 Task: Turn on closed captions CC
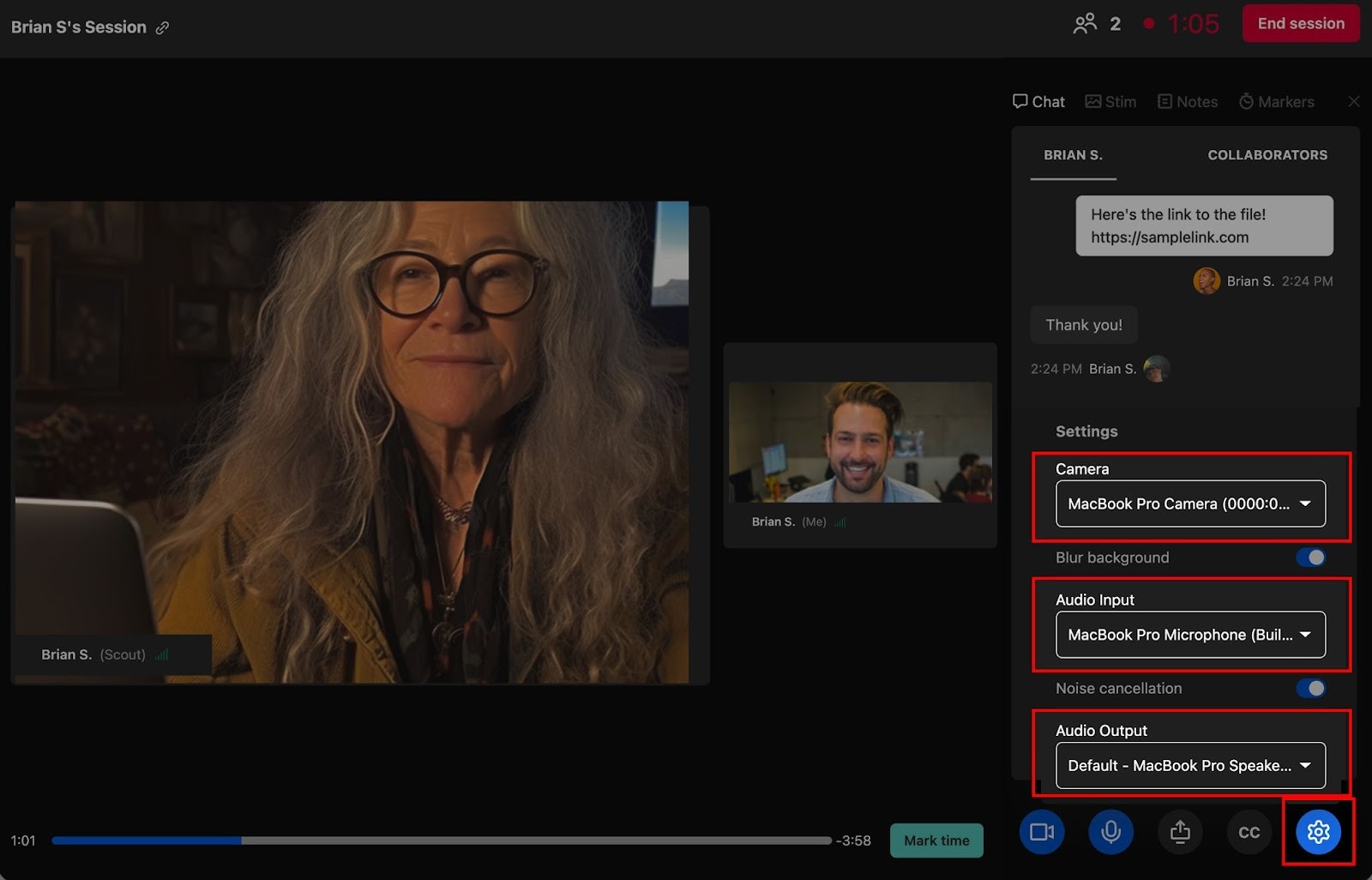pyautogui.click(x=1249, y=832)
